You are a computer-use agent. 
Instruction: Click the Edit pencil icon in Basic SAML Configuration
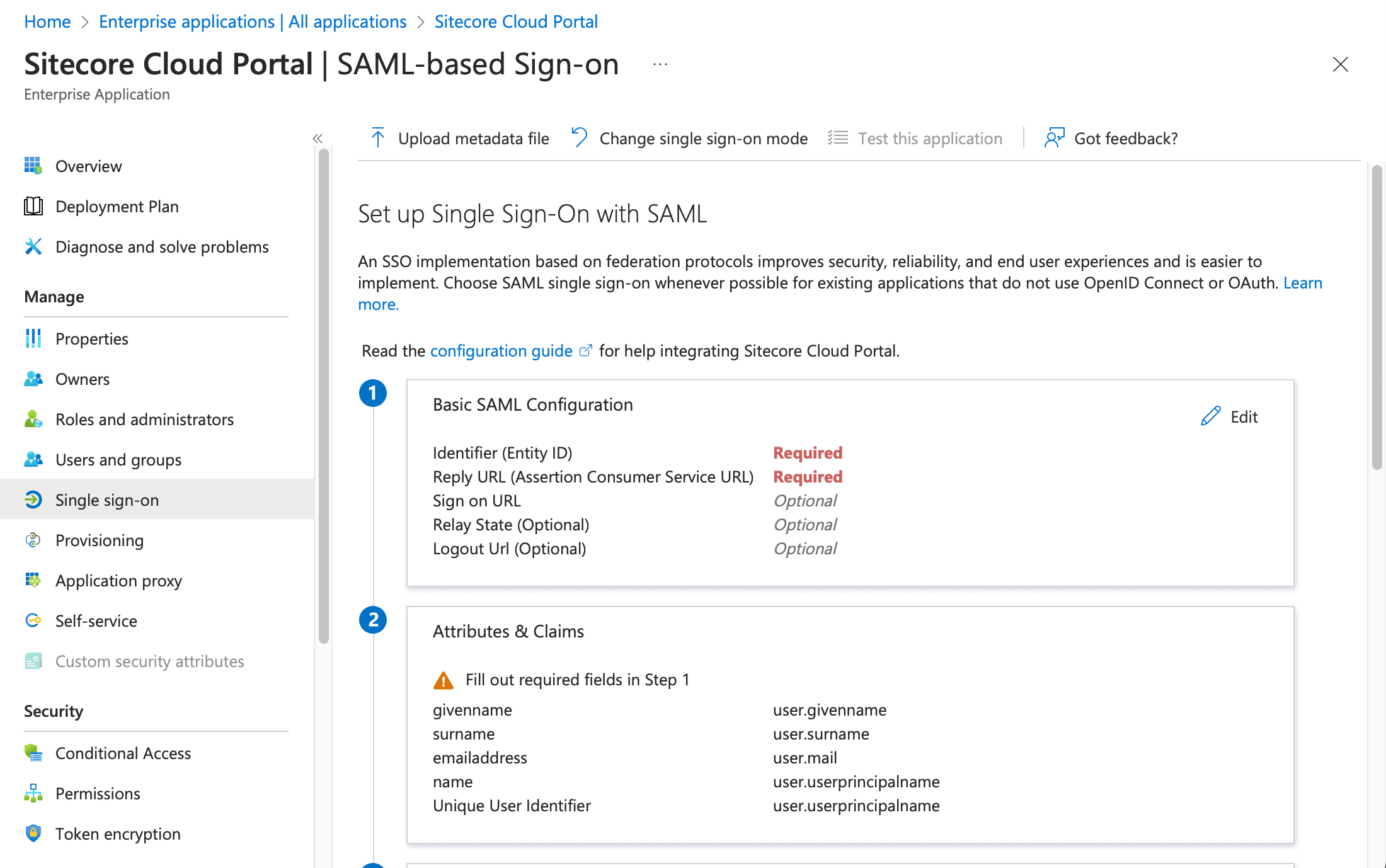click(x=1210, y=416)
